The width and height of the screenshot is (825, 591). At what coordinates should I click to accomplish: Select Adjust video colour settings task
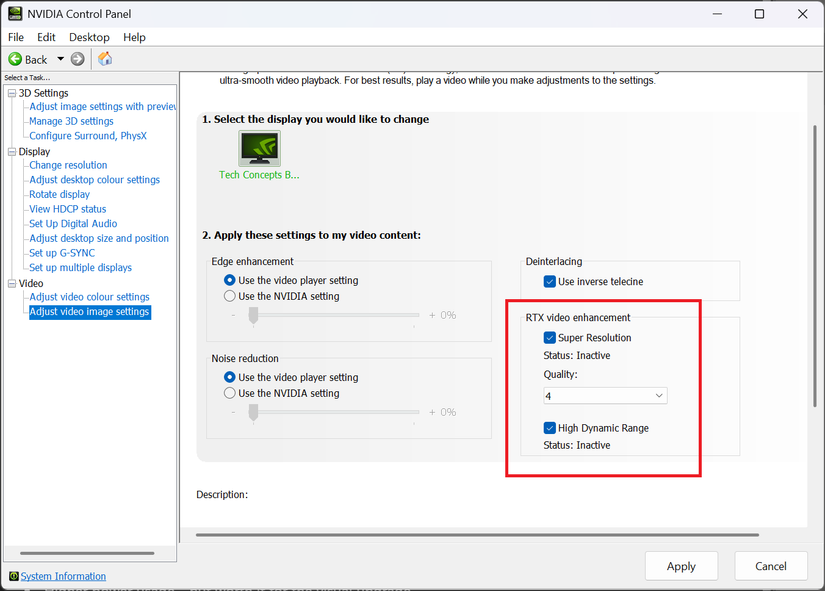coord(88,296)
